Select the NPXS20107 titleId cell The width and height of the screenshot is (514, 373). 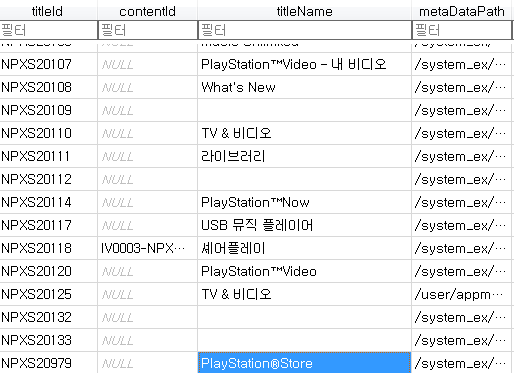click(x=48, y=64)
